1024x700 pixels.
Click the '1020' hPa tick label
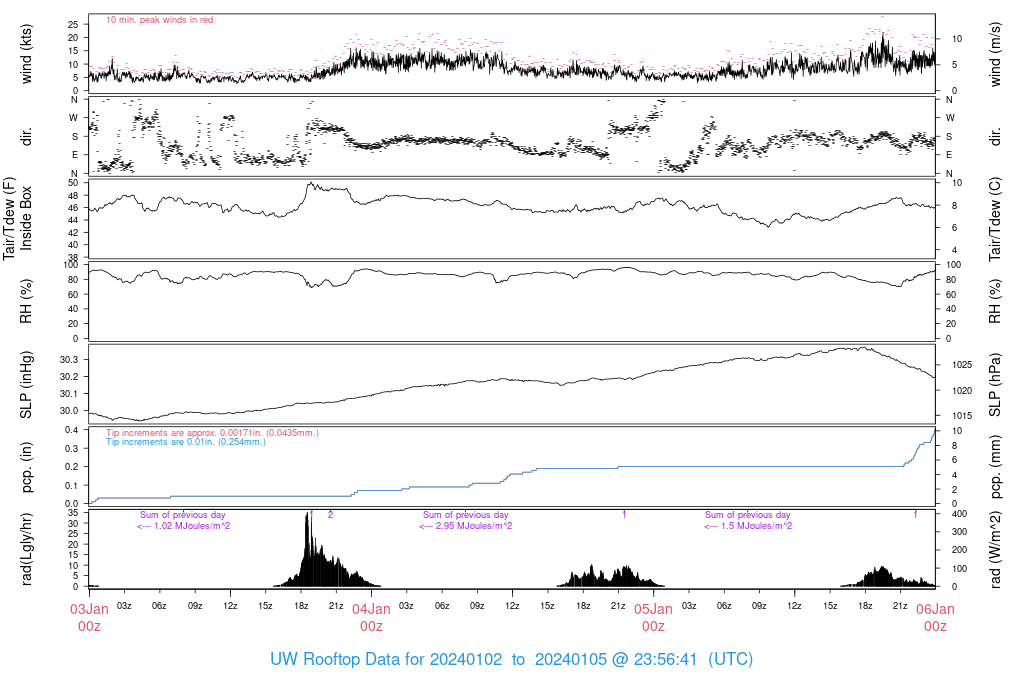(x=962, y=391)
